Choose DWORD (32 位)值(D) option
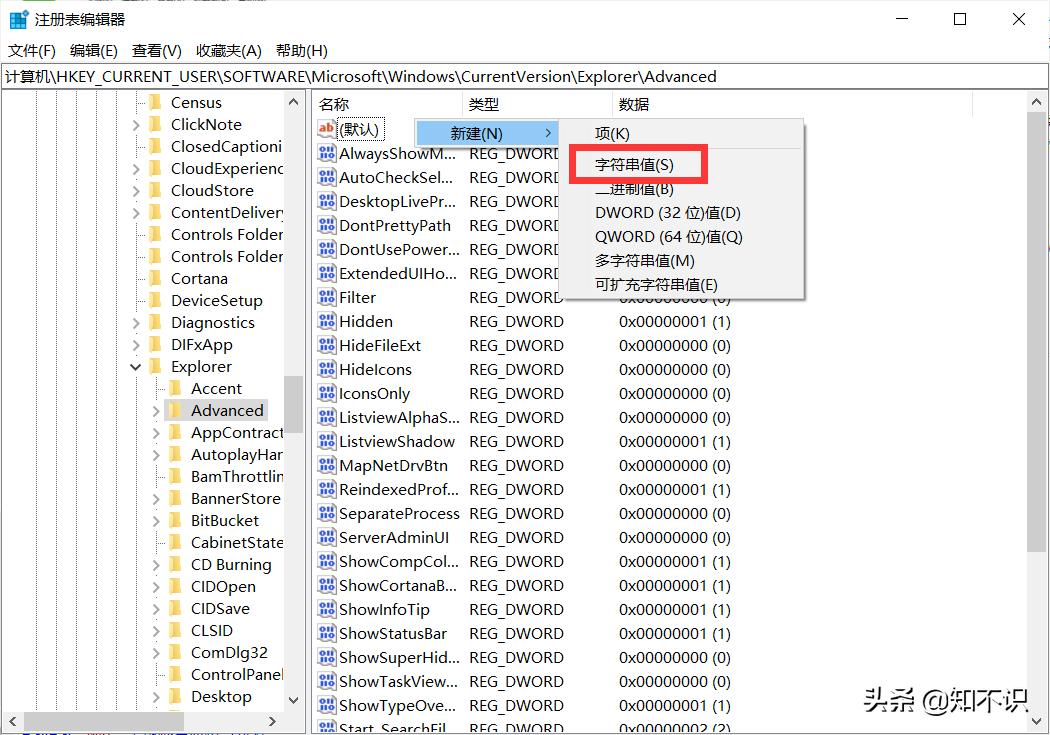The image size is (1050, 735). point(668,213)
